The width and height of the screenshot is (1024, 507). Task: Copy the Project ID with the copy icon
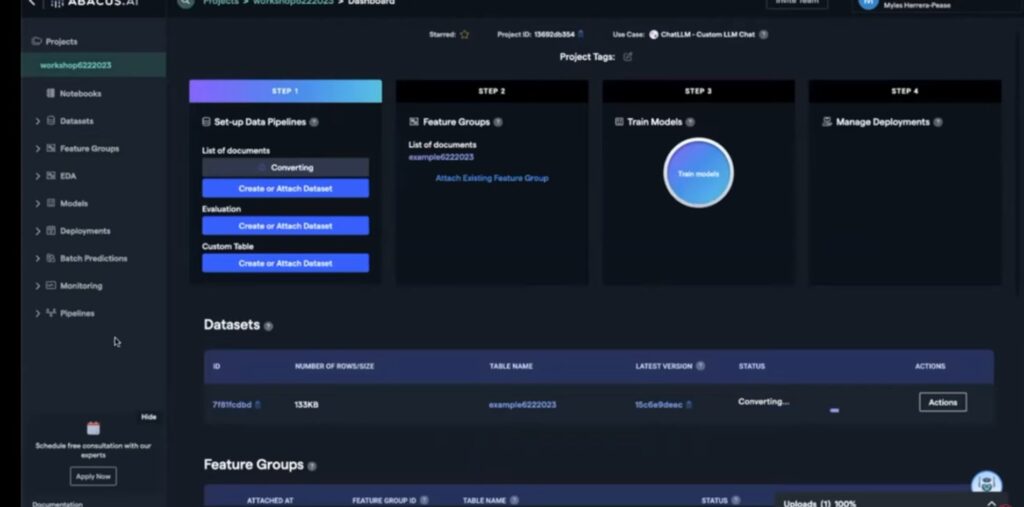coord(581,34)
